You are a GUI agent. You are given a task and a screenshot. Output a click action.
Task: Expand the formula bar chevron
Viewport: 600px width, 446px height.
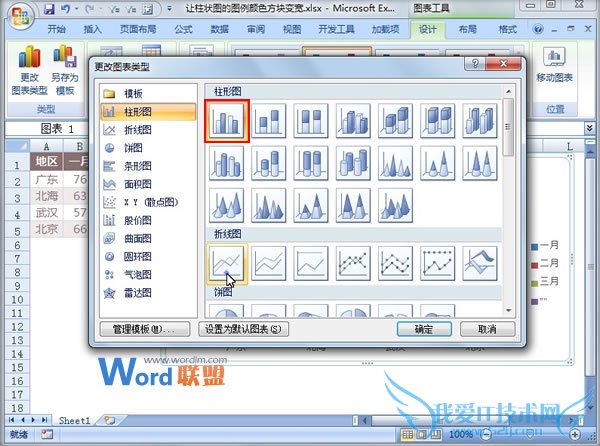[589, 128]
